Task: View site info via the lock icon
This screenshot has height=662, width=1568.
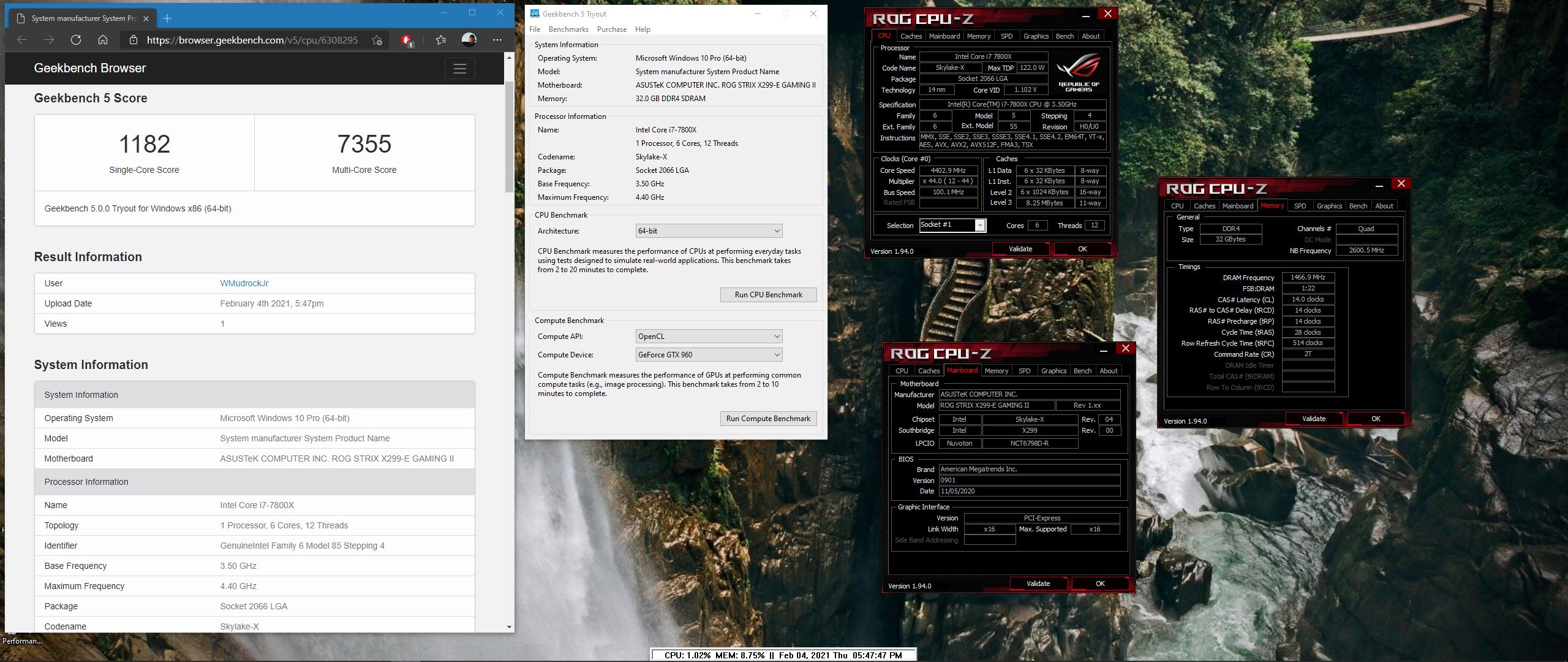Action: pos(133,40)
